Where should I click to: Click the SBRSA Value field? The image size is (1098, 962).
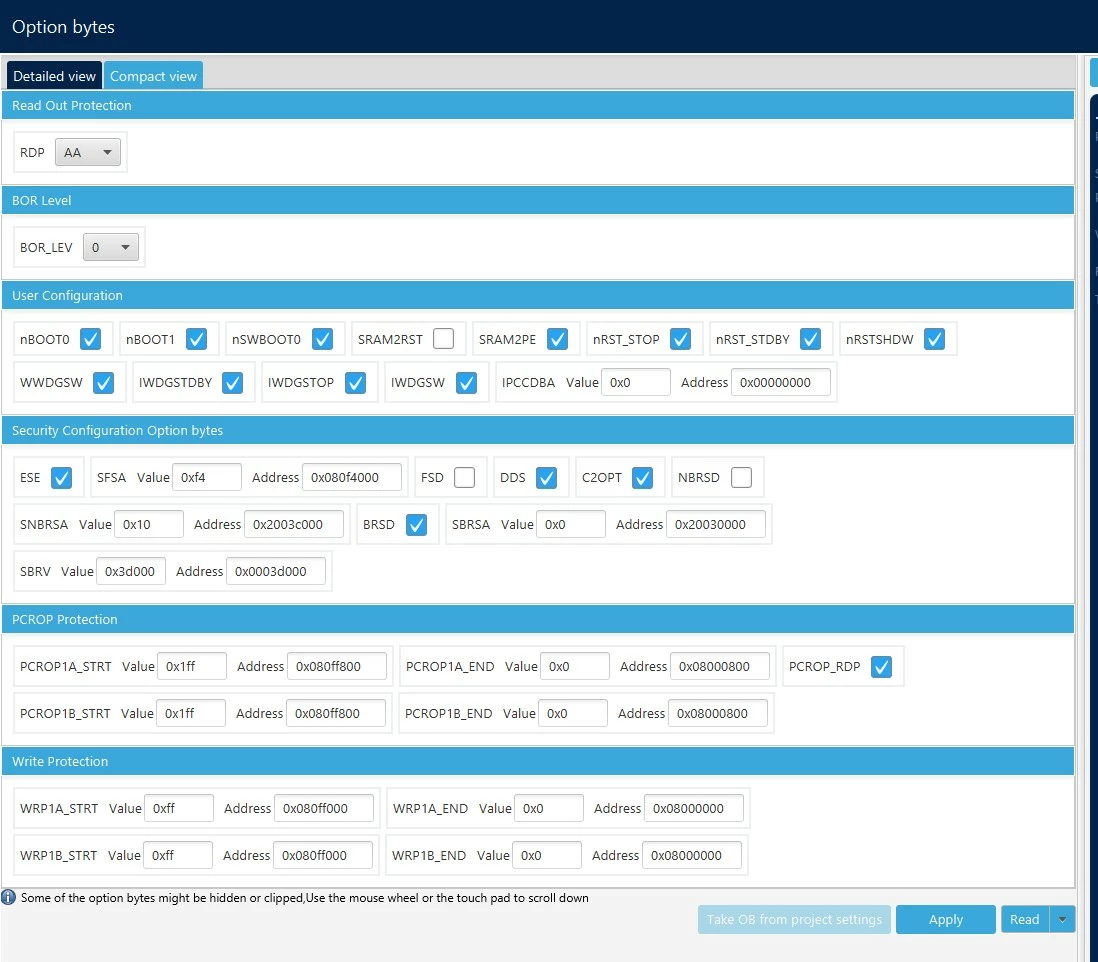571,524
